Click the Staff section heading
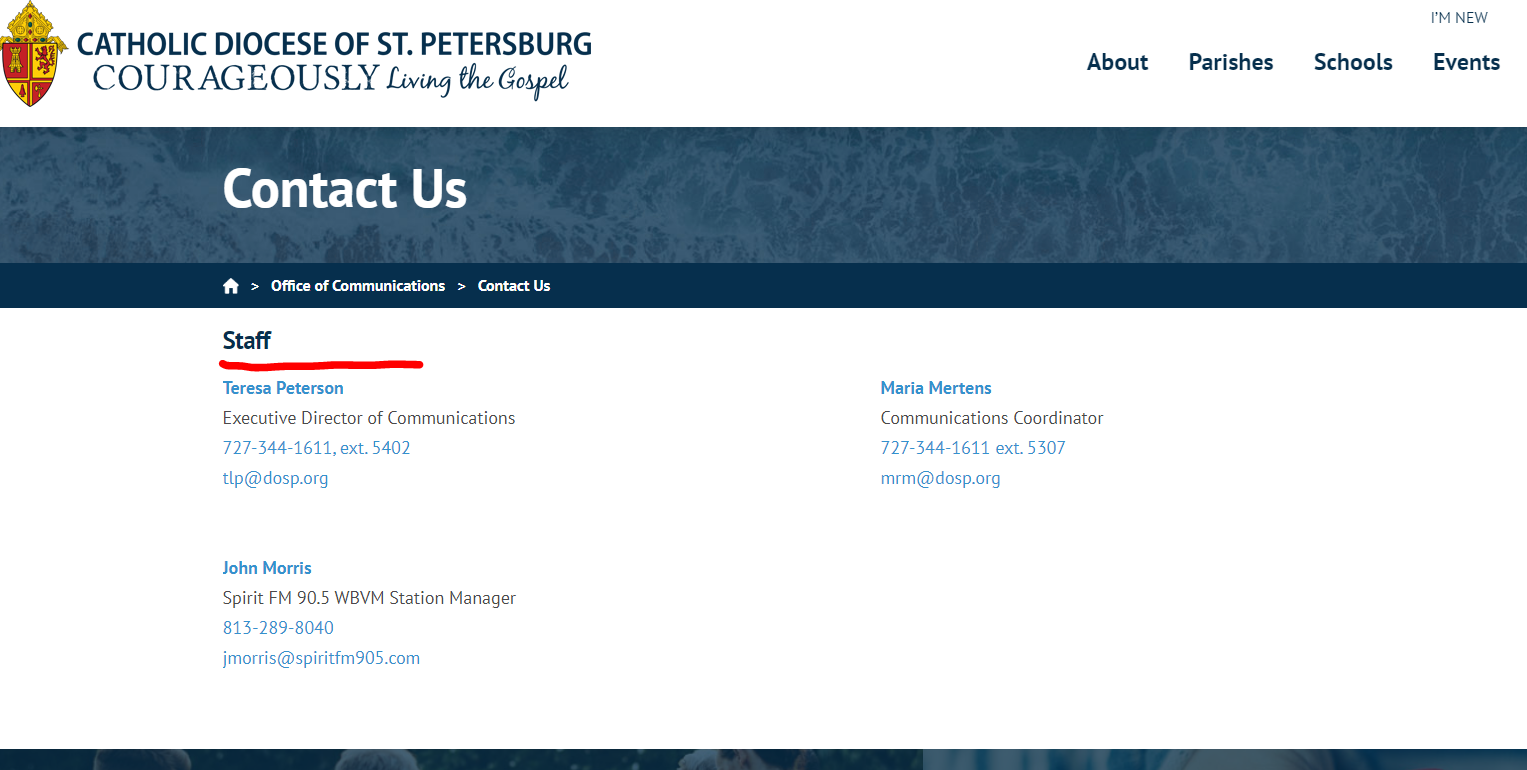 pos(247,341)
